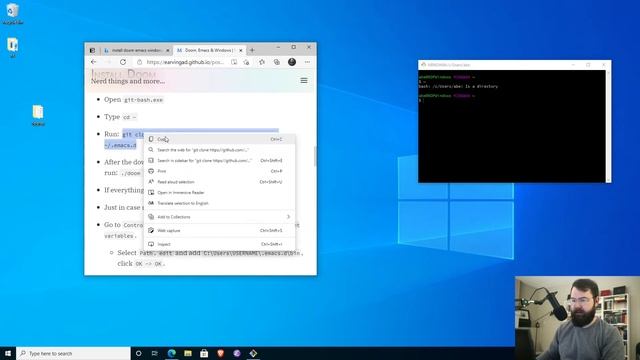
Task: Select Inspect in the context menu
Action: [x=219, y=244]
